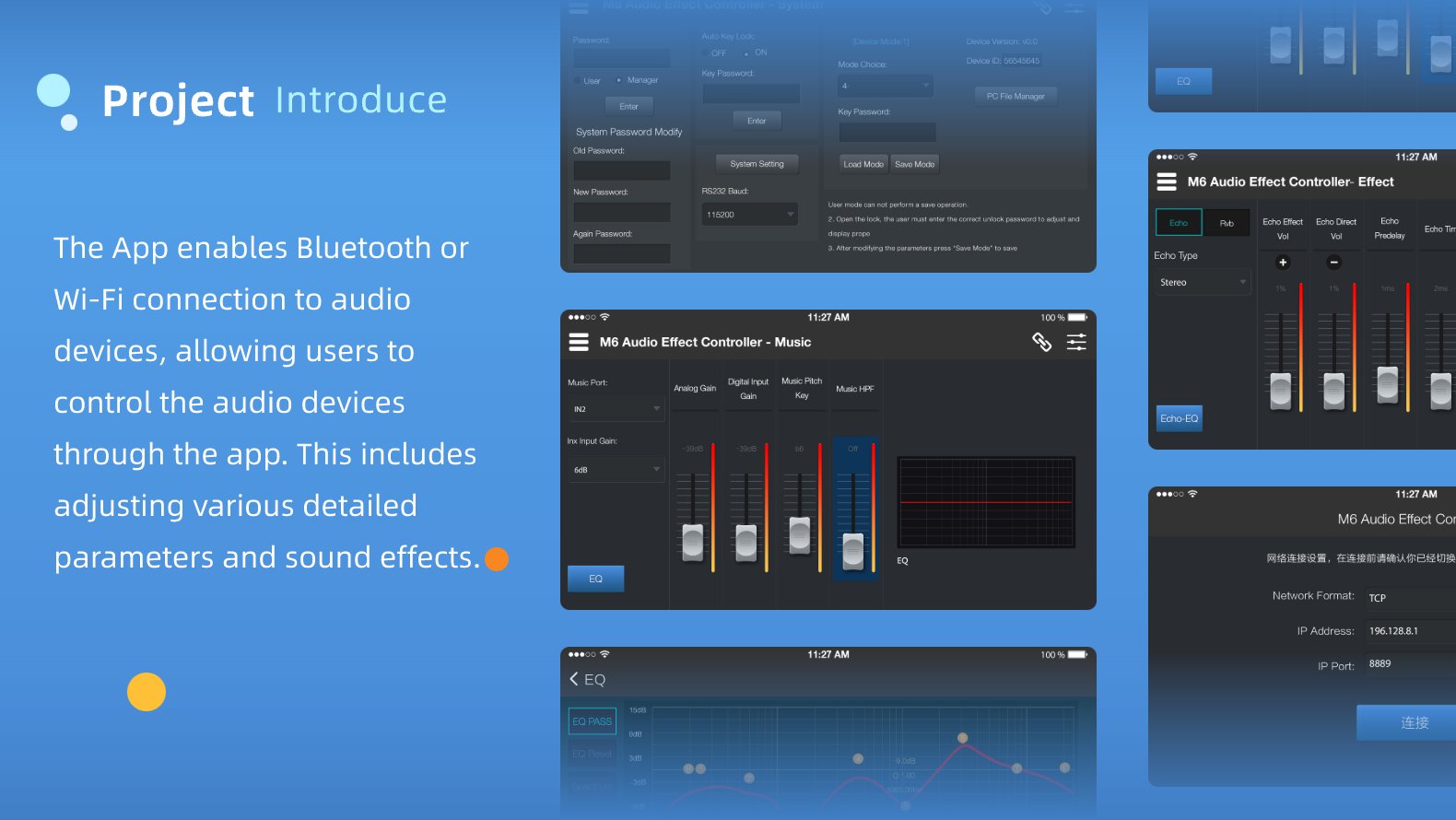This screenshot has width=1456, height=820.
Task: Open mixer settings sliders icon in Music header
Action: tap(1075, 343)
